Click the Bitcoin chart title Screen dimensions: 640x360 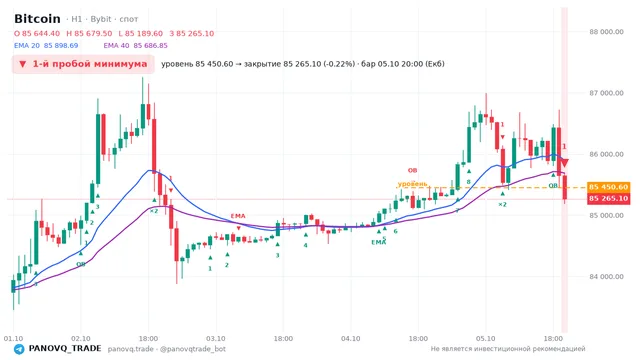[x=37, y=19]
